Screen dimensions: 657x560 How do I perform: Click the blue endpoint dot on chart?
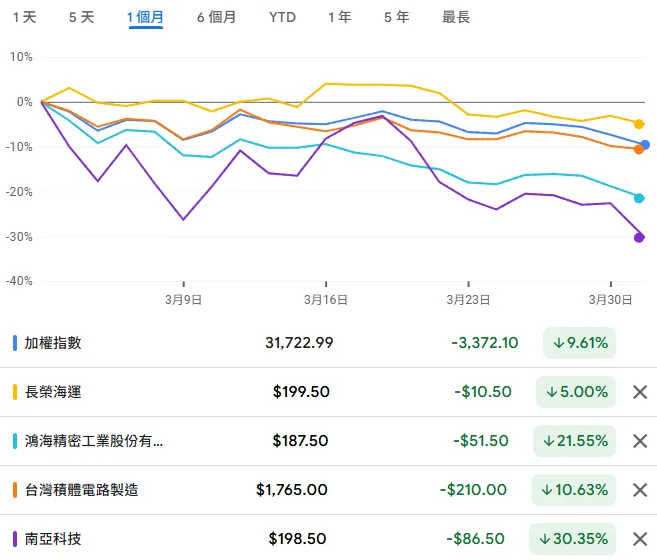[x=645, y=145]
